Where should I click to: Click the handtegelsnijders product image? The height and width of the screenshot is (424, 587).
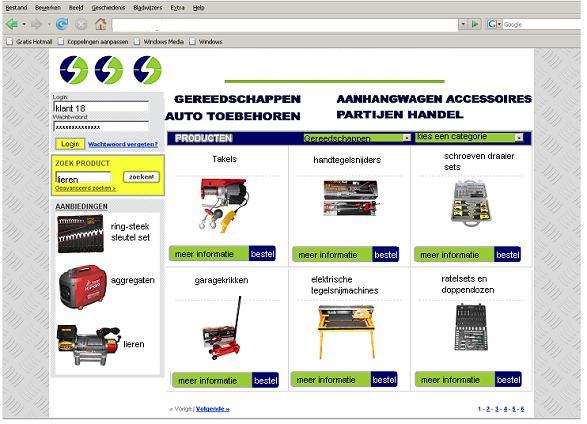click(x=351, y=198)
